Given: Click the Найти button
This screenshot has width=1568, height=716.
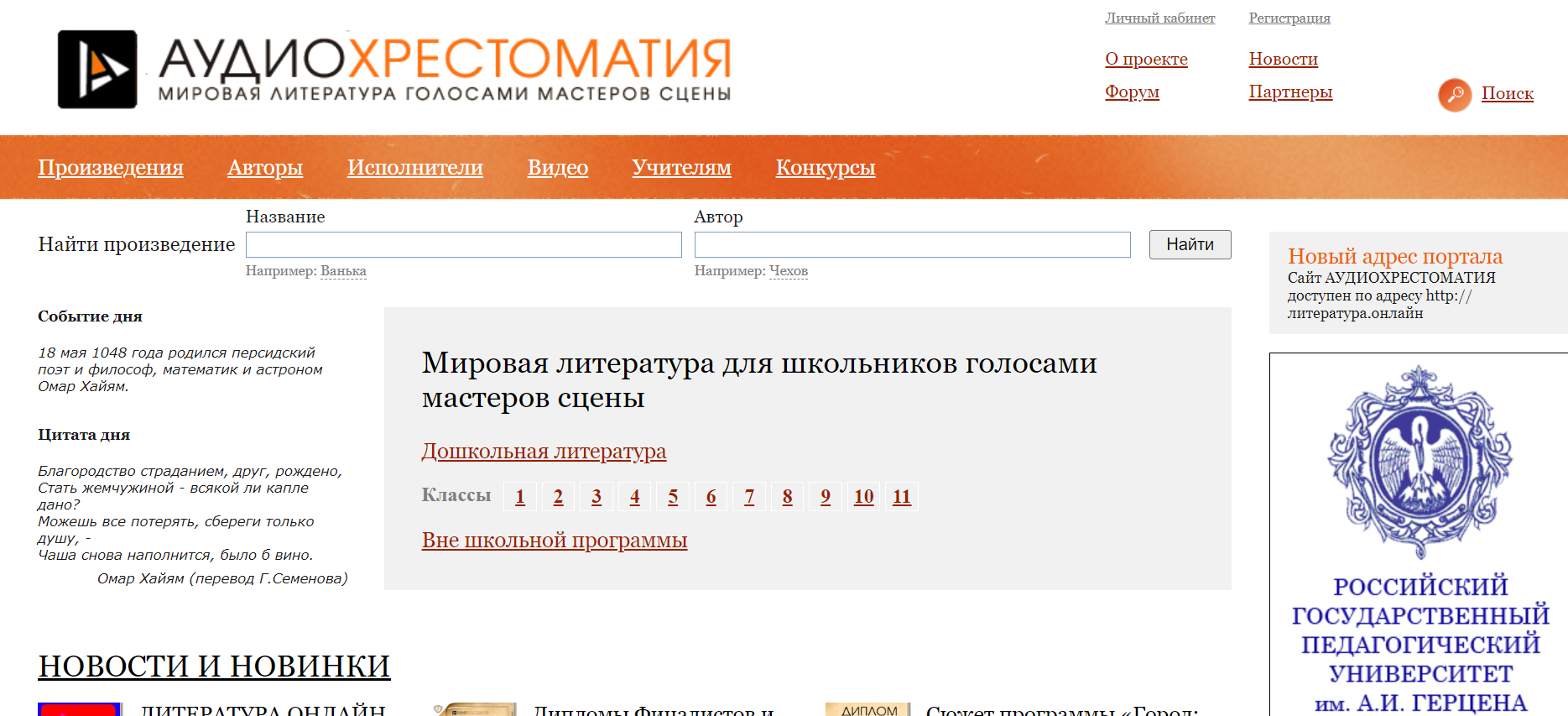Looking at the screenshot, I should [1190, 244].
